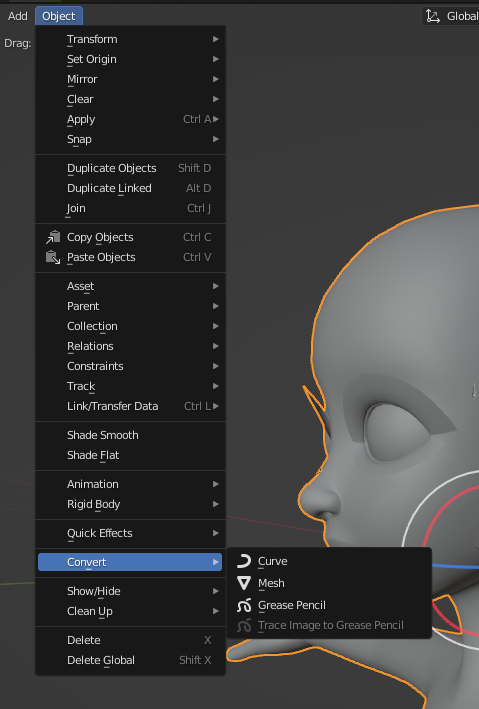Click the Paste Objects clipboard icon
This screenshot has height=709, width=479.
[x=53, y=257]
